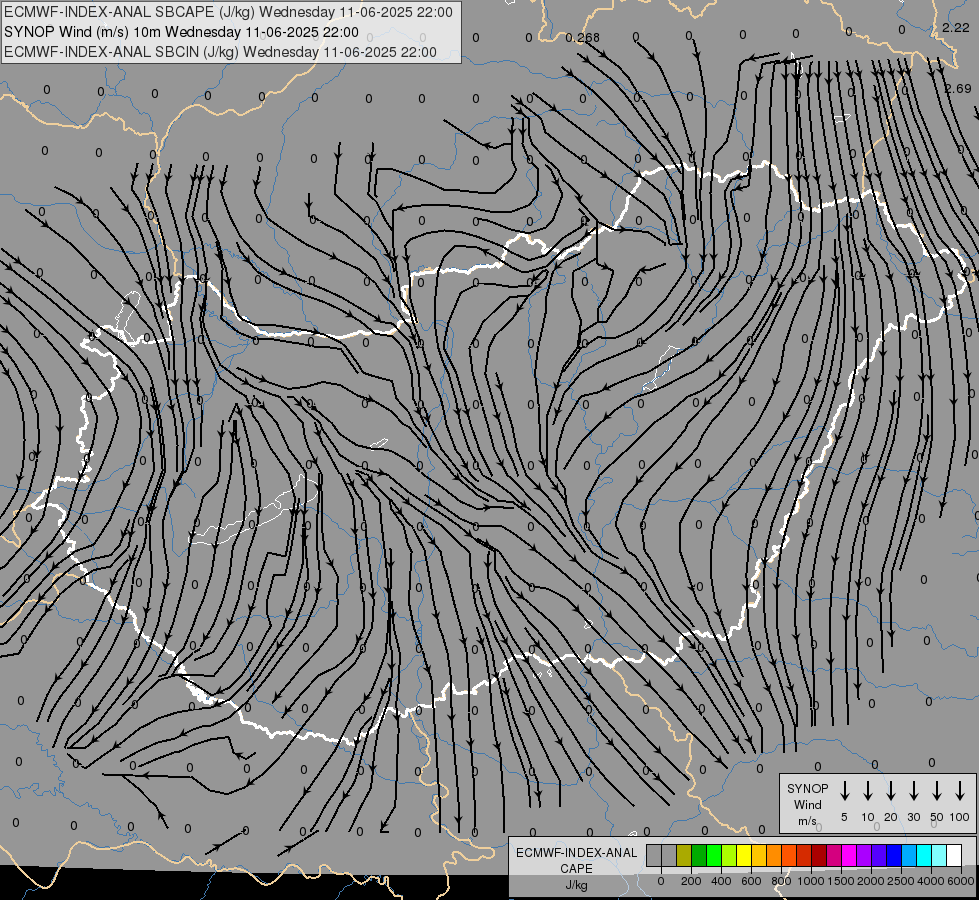979x900 pixels.
Task: Click the 10 m/s wind arrow in legend
Action: (x=867, y=791)
